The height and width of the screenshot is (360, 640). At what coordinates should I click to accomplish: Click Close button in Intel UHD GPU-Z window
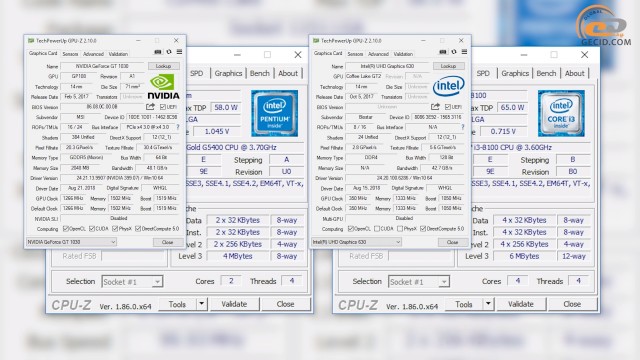coord(453,242)
